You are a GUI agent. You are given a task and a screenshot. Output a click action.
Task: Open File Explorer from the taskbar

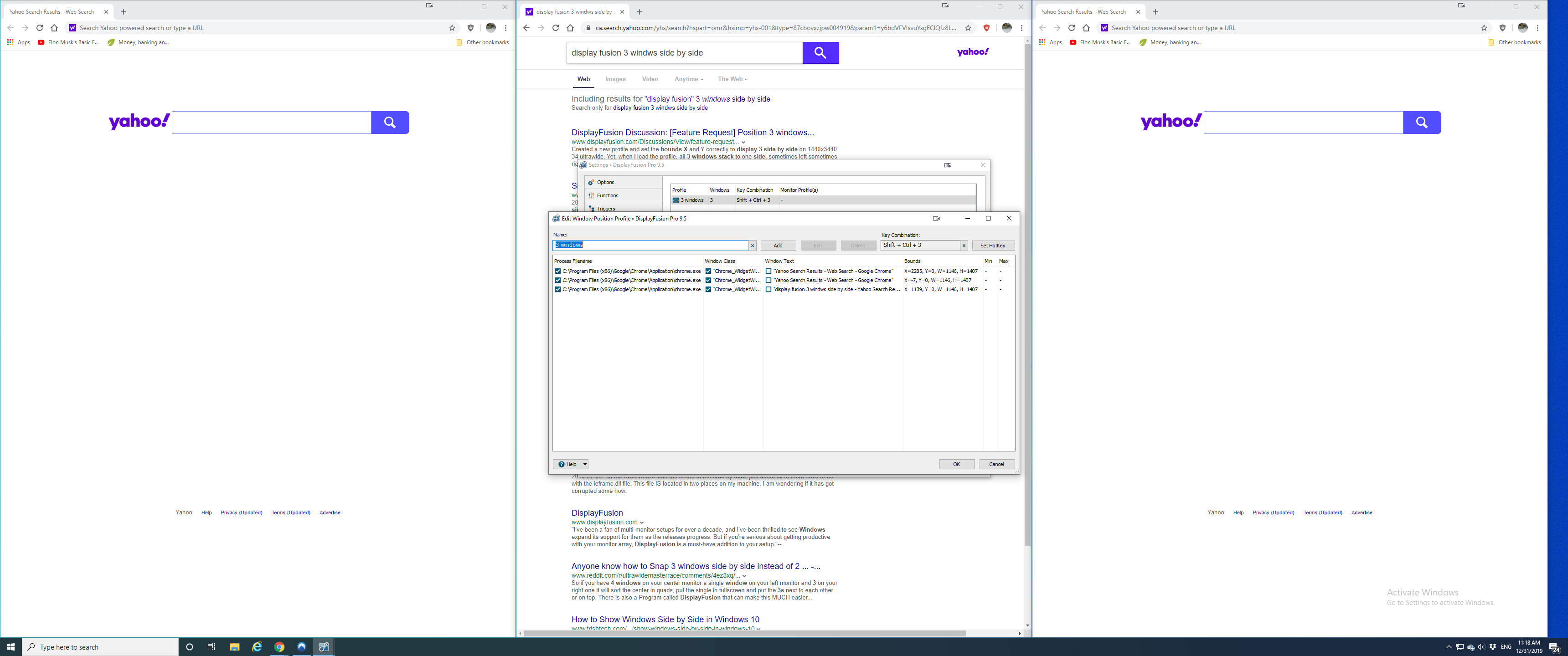click(x=234, y=647)
